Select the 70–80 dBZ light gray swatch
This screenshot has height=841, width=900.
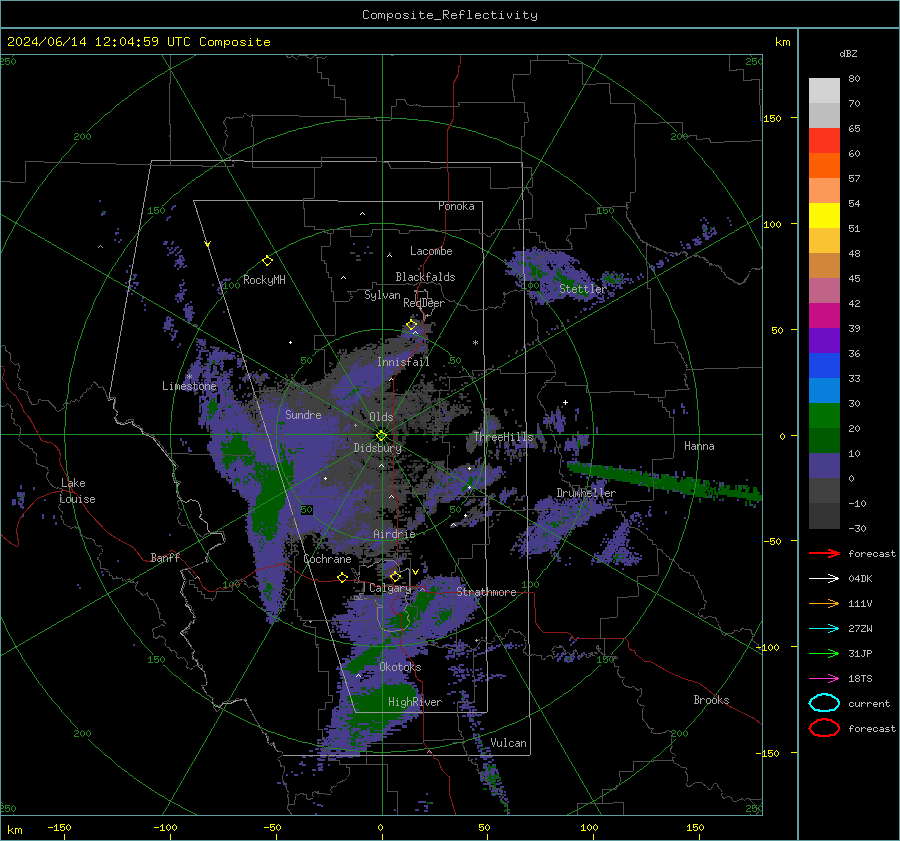[824, 90]
